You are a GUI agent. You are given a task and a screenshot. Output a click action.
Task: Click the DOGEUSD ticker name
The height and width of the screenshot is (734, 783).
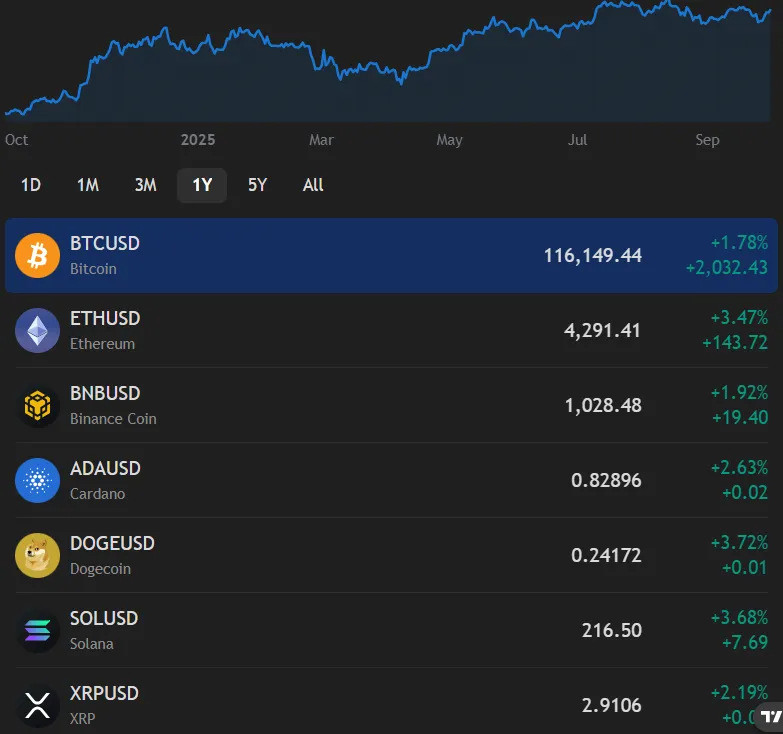click(112, 543)
